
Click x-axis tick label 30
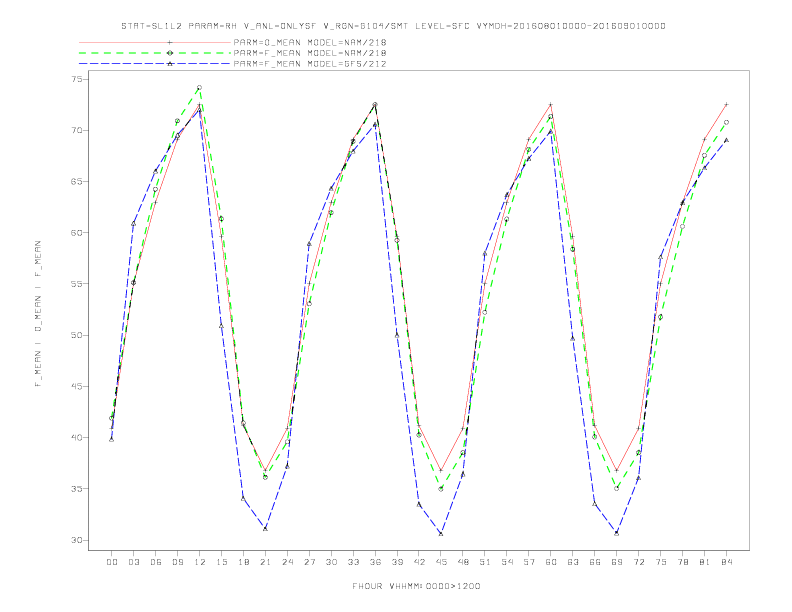331,562
